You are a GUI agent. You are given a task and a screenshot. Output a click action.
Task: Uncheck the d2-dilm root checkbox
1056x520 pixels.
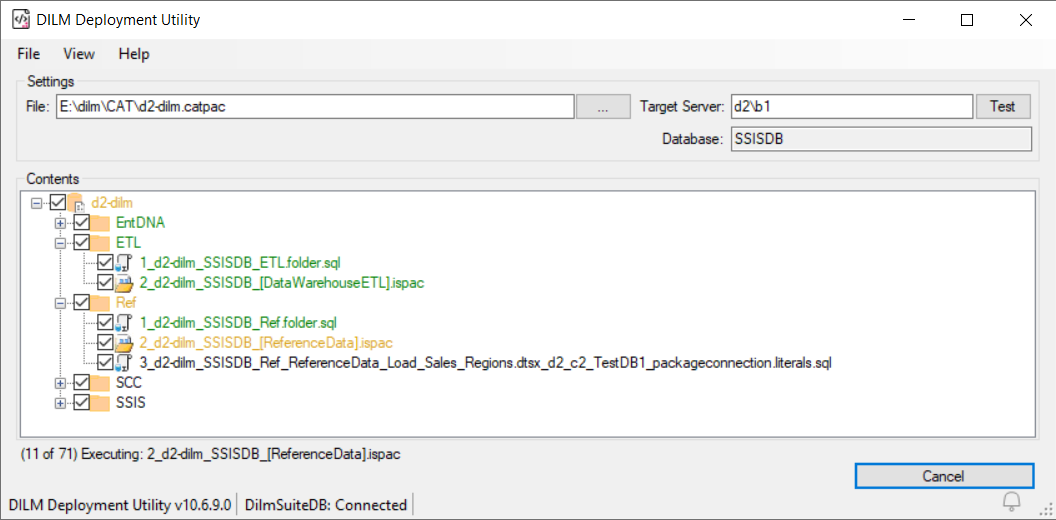tap(58, 202)
